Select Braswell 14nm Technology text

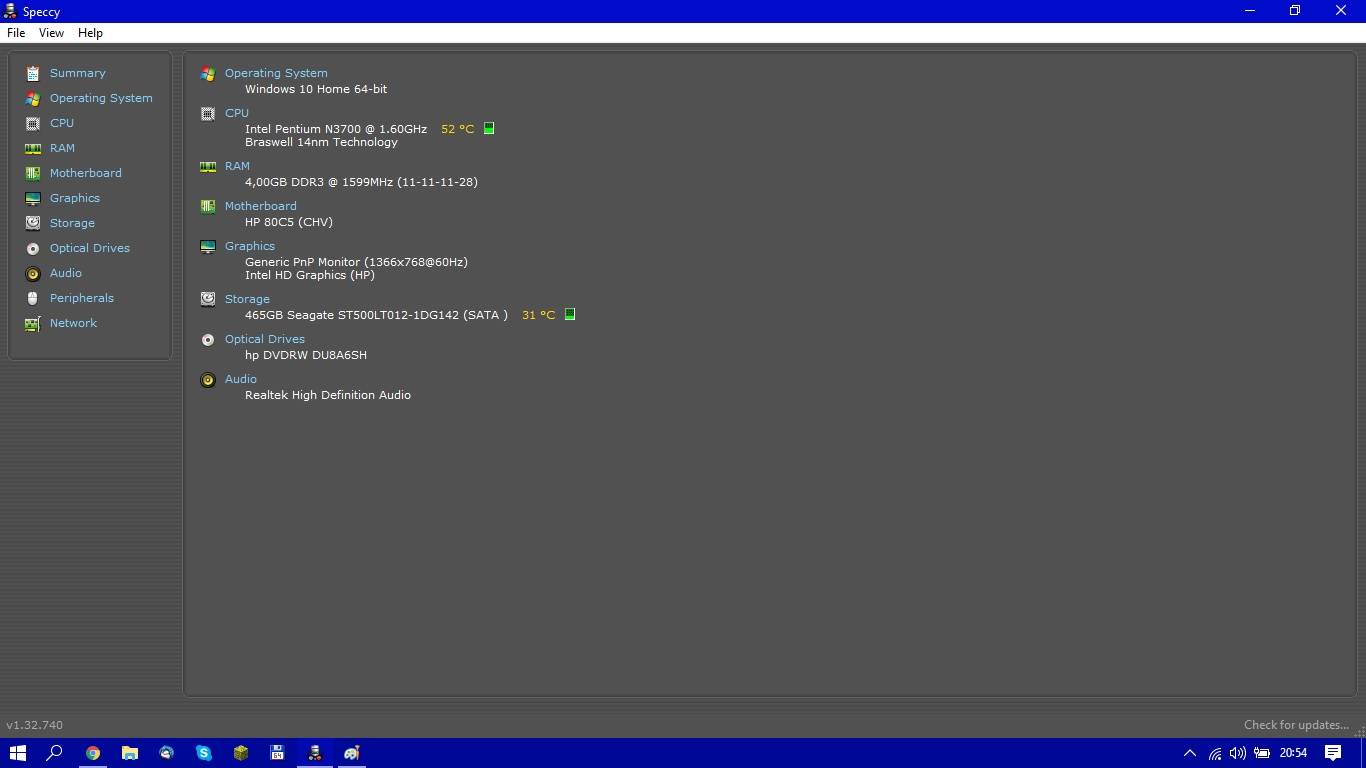[321, 142]
